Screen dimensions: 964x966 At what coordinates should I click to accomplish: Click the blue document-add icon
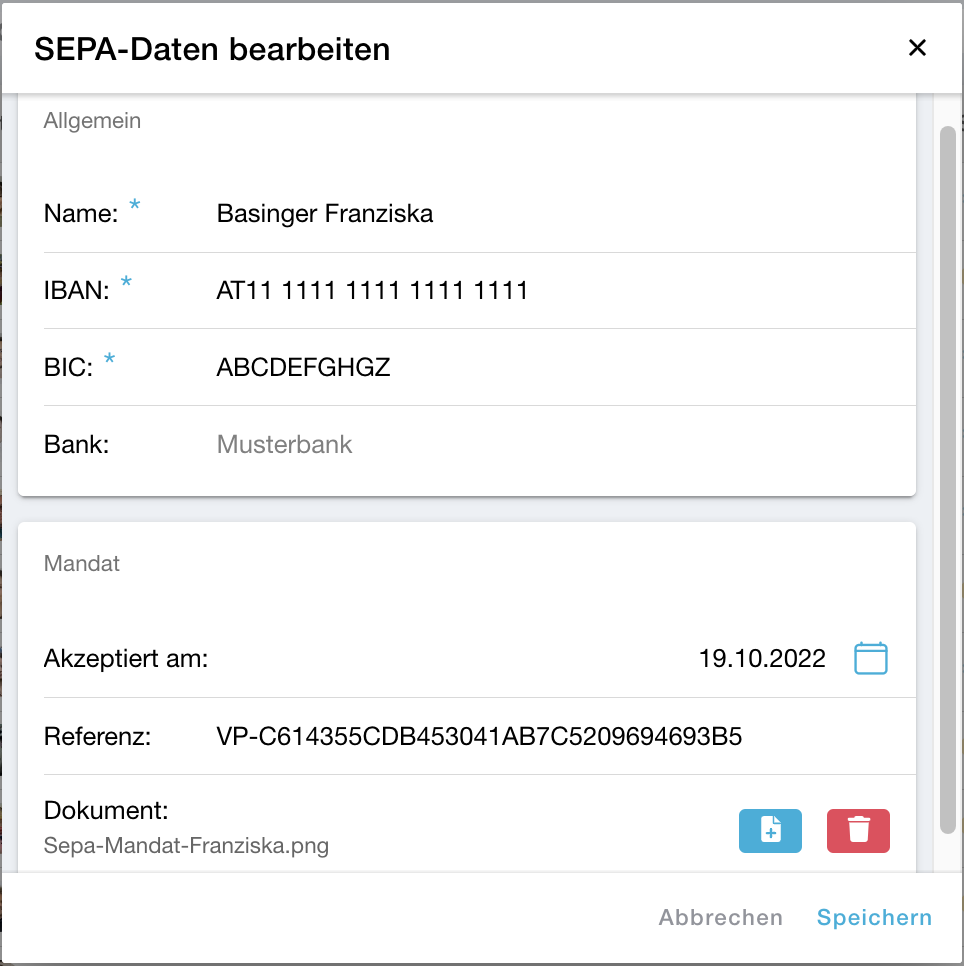coord(770,831)
